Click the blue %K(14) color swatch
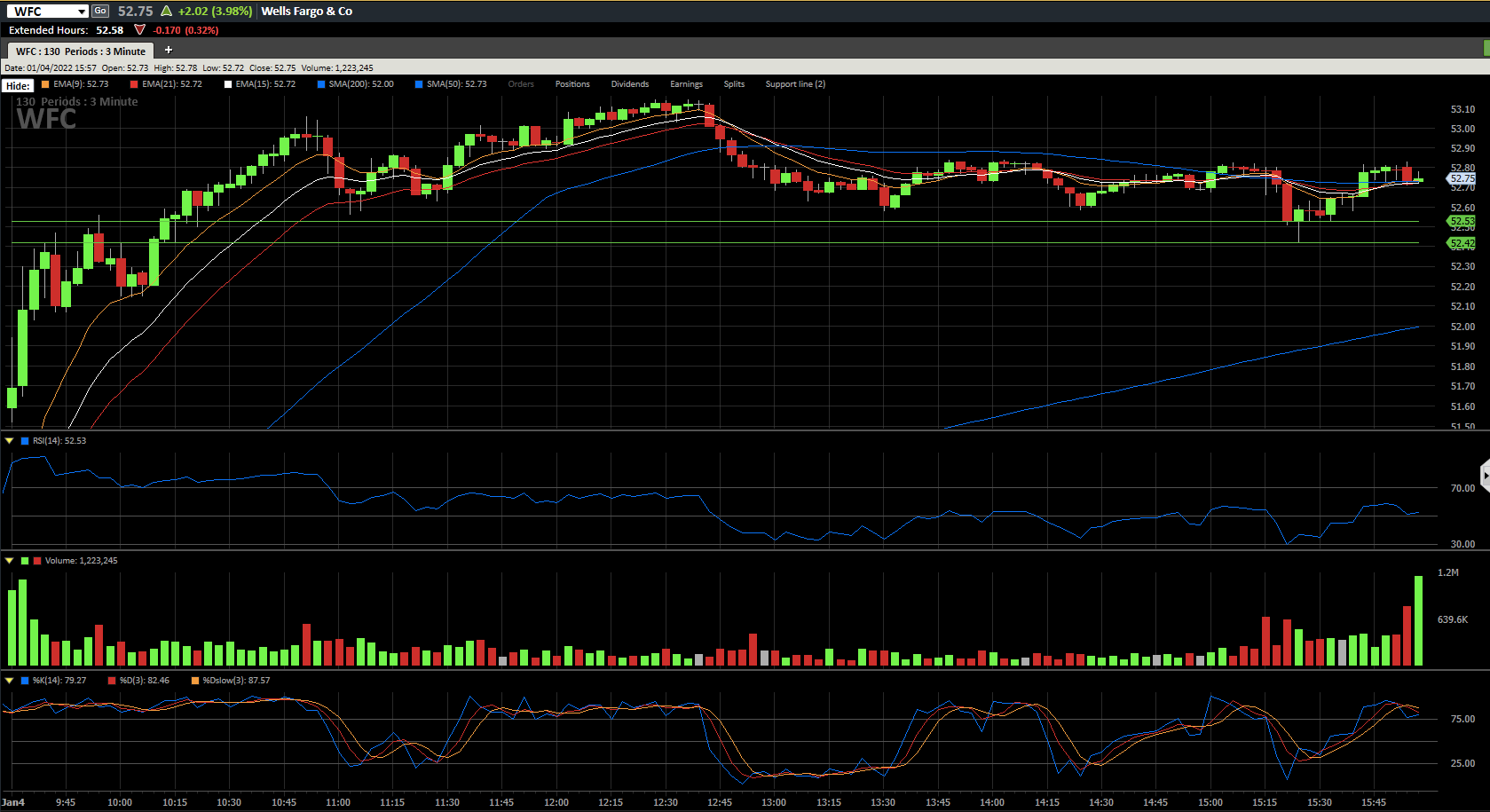This screenshot has height=812, width=1490. click(25, 681)
